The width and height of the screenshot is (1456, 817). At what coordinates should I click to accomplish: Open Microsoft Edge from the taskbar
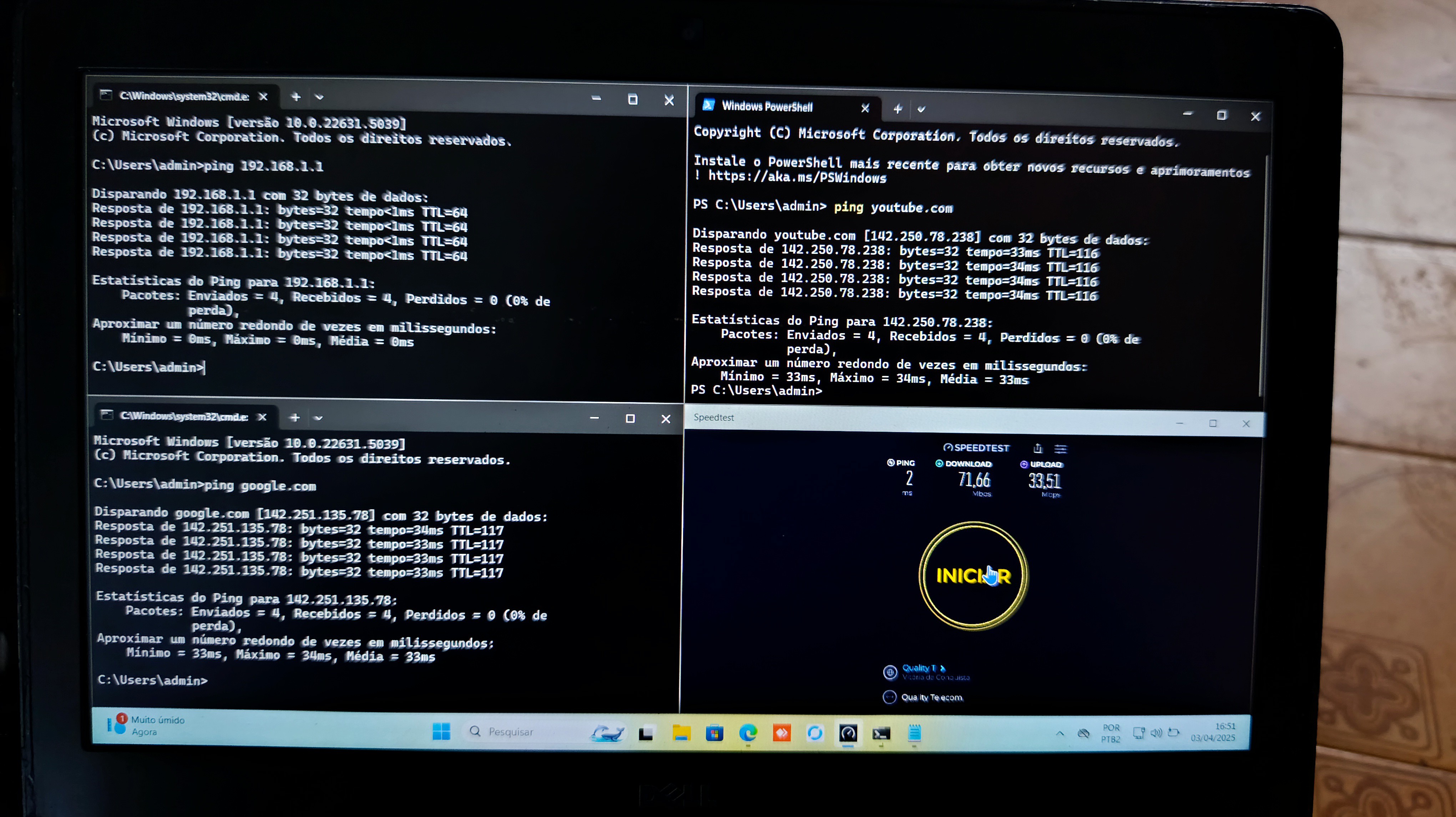tap(748, 733)
